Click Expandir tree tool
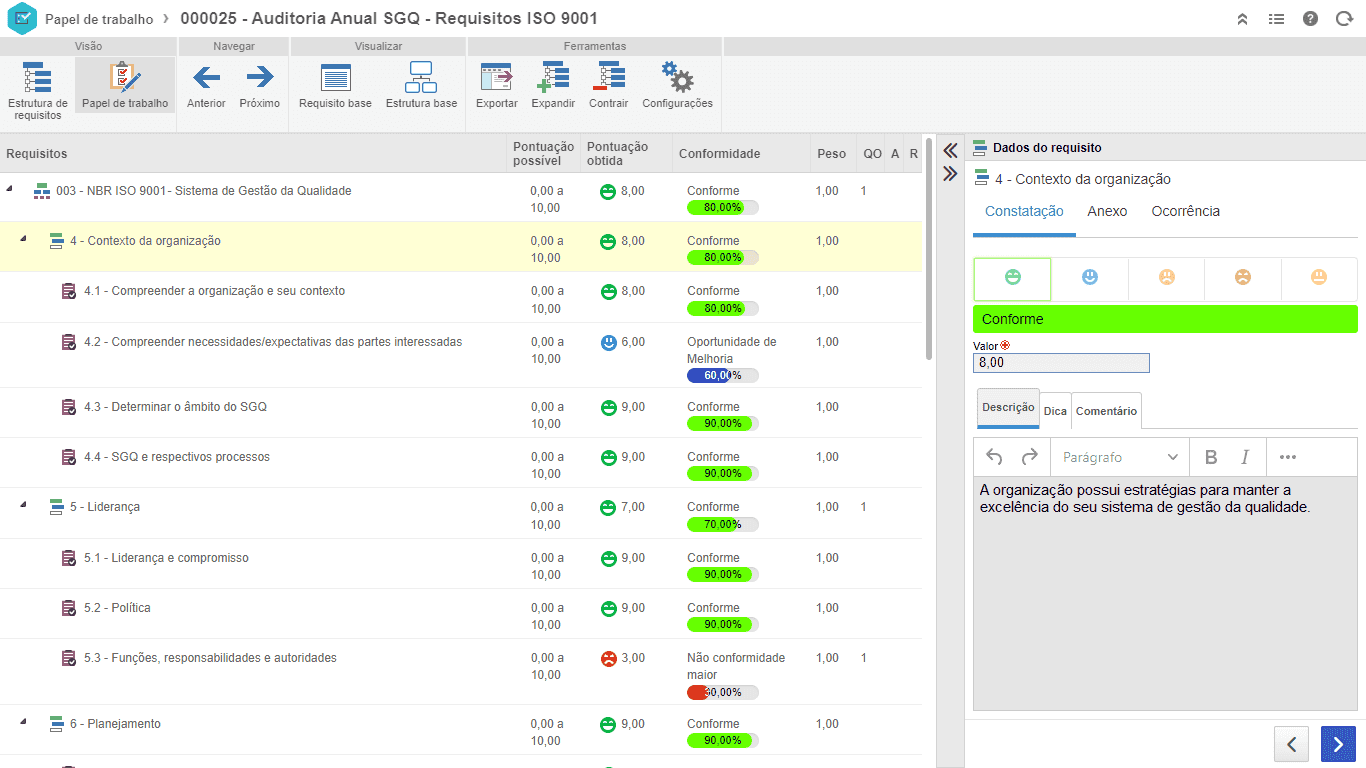The width and height of the screenshot is (1366, 768). pos(553,85)
